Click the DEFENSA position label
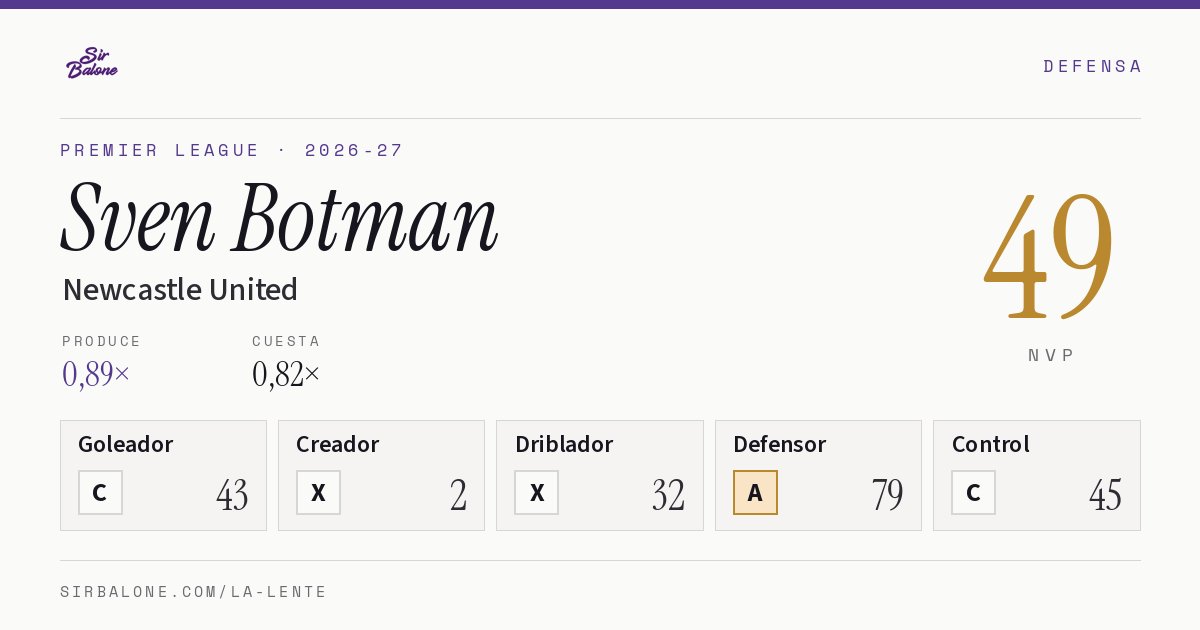This screenshot has width=1200, height=630. 1092,66
